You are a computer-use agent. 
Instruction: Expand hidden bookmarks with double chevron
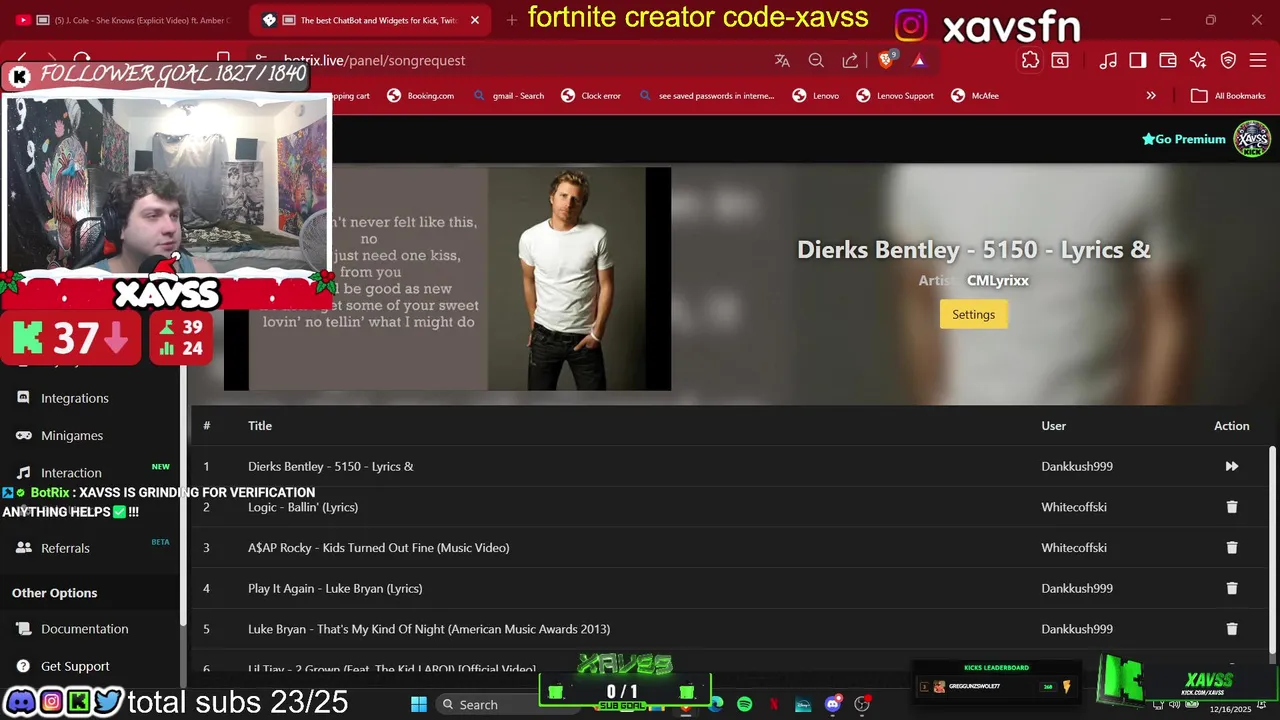[x=1151, y=96]
